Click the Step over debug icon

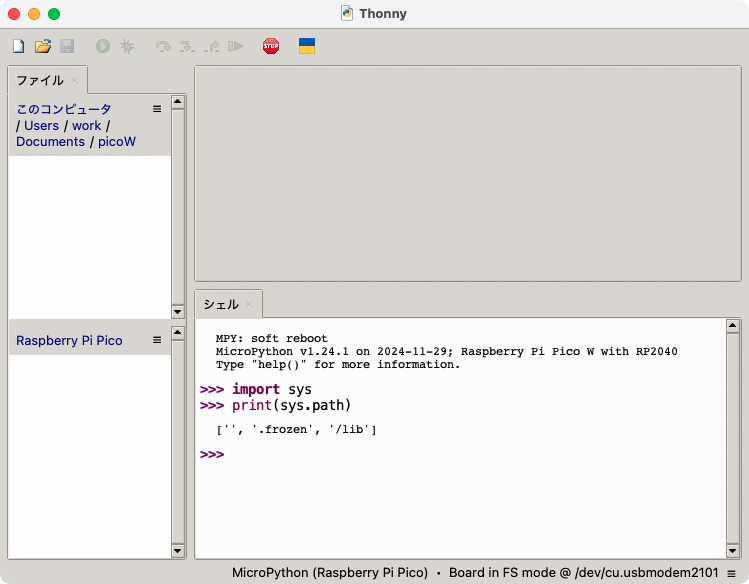coord(163,46)
